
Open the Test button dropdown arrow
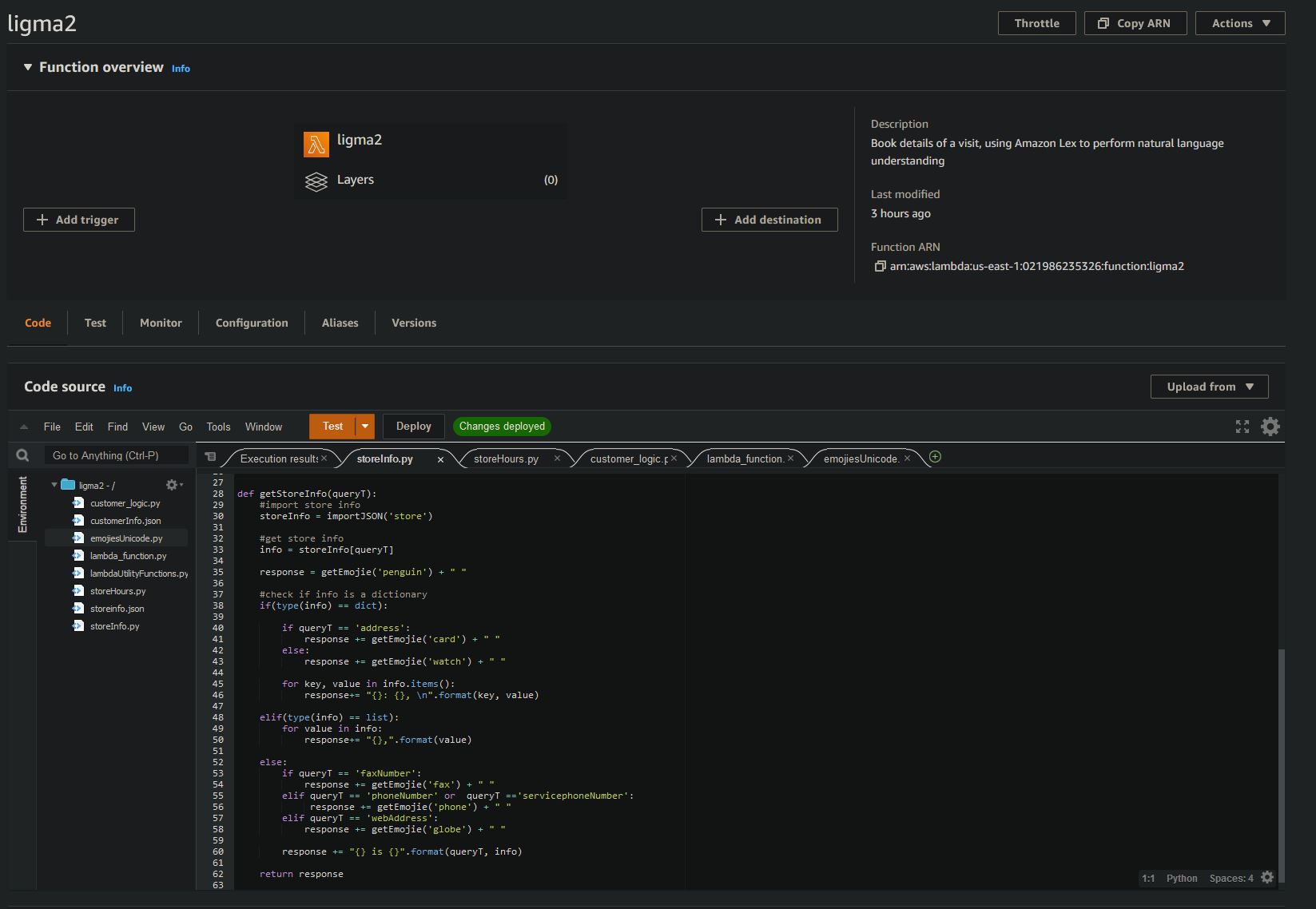pos(365,426)
